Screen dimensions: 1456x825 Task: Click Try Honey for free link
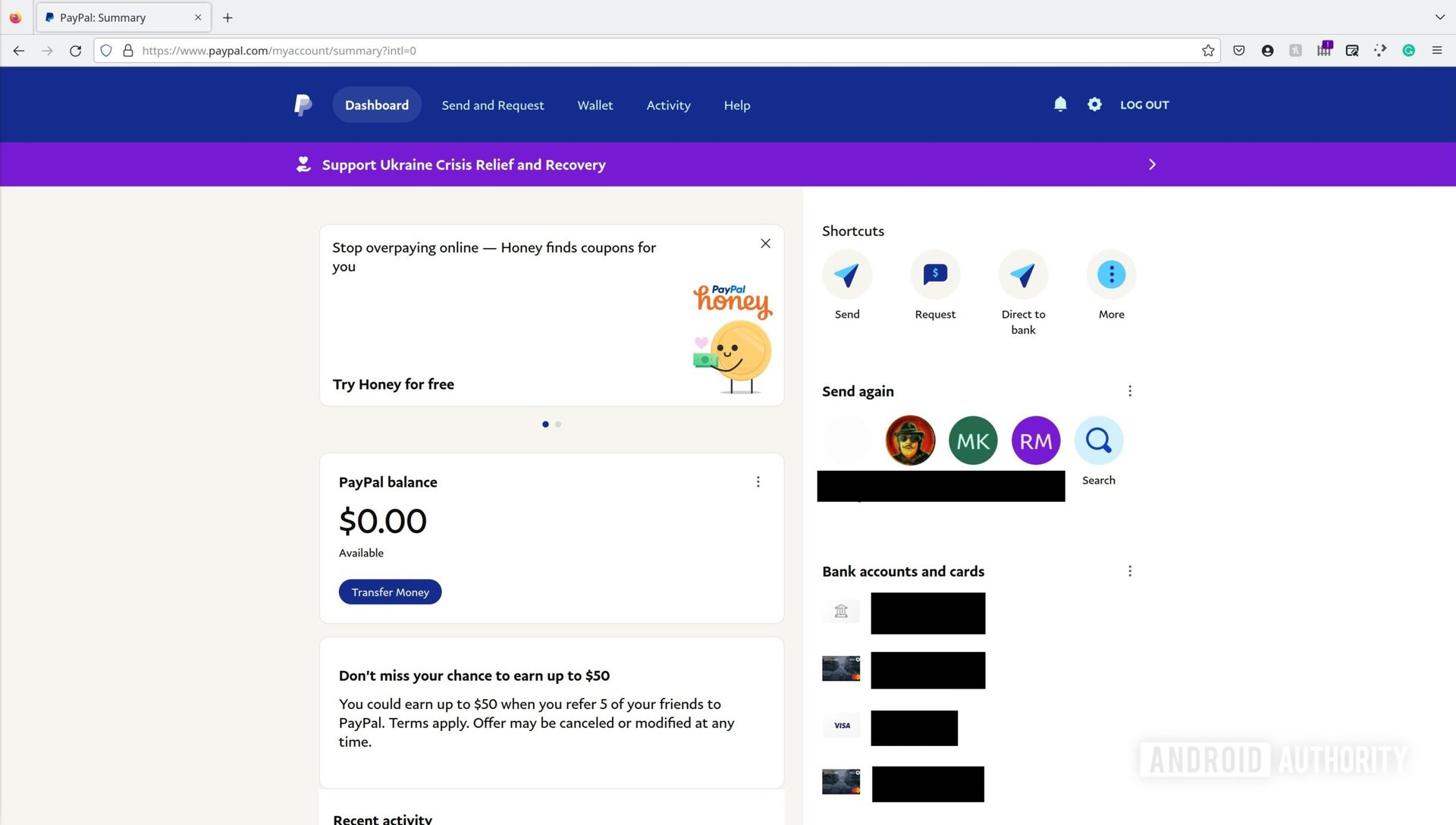click(x=394, y=383)
